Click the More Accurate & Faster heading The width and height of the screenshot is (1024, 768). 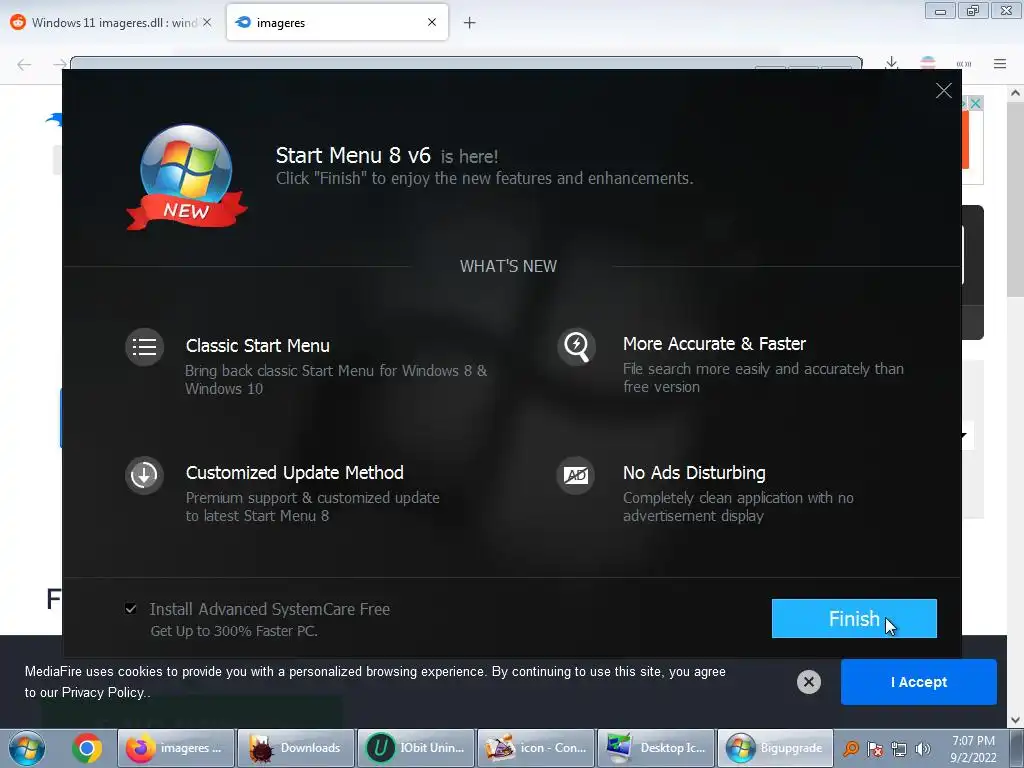[x=714, y=344]
